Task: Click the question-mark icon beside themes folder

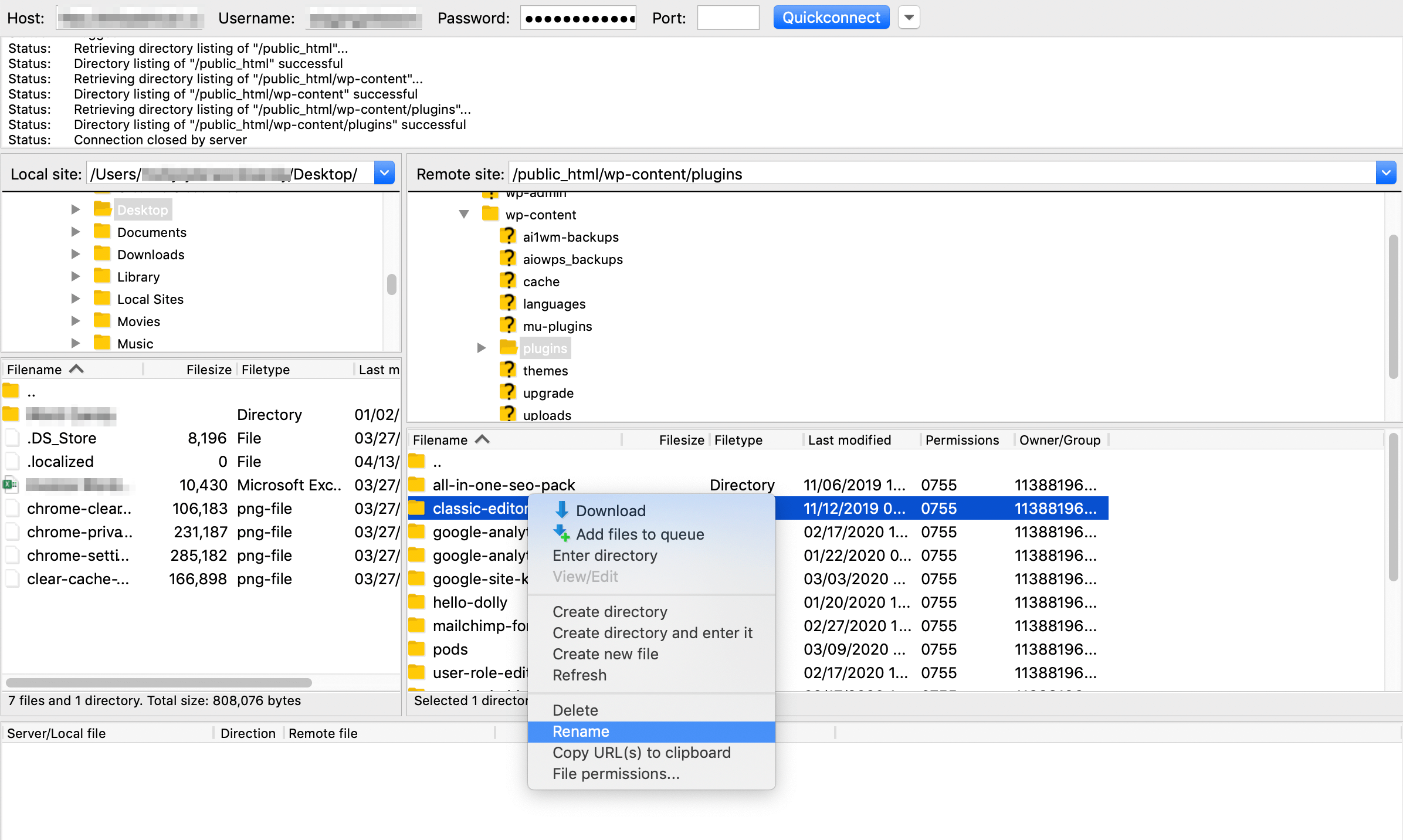Action: pos(507,370)
